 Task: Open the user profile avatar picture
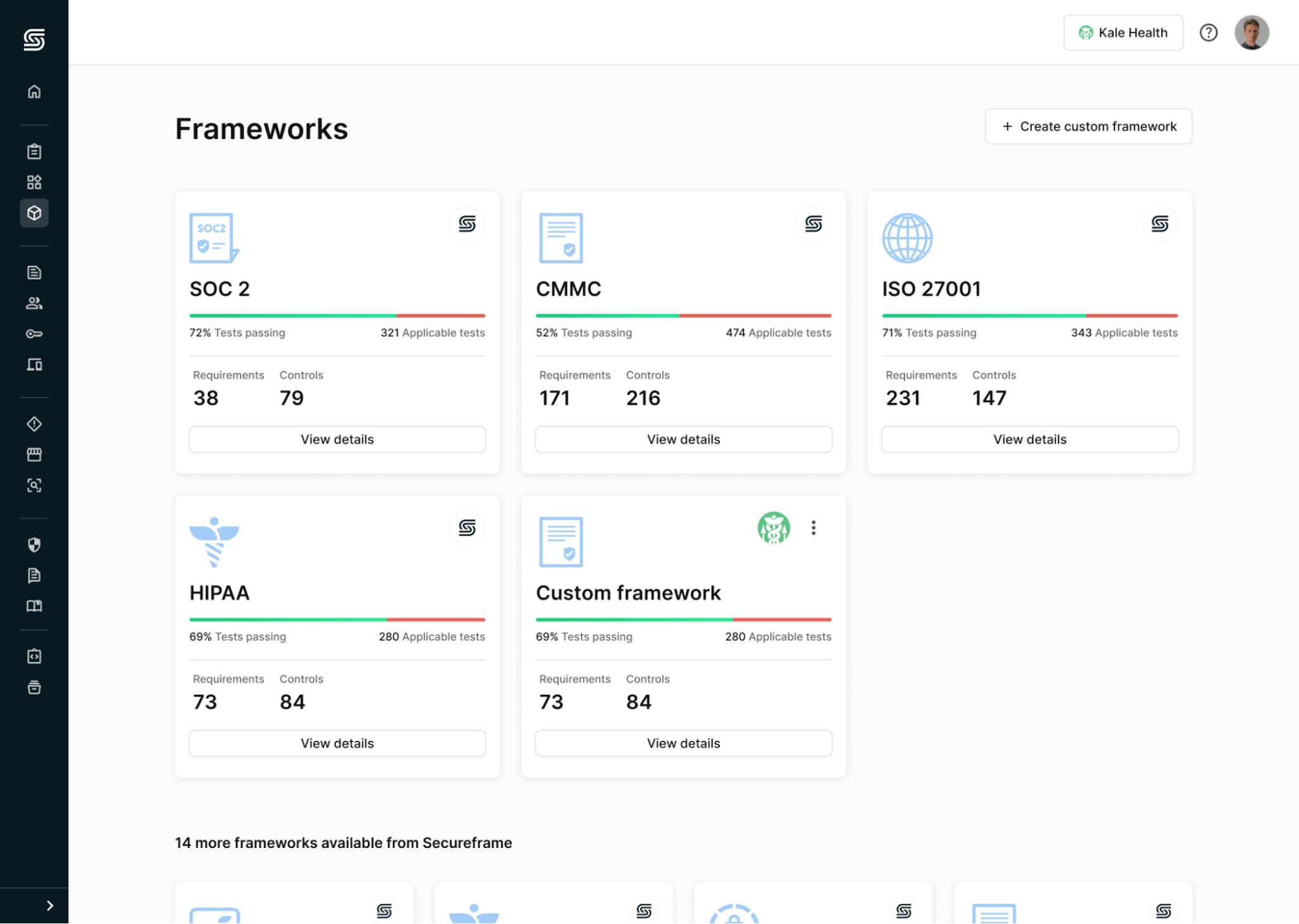pos(1251,32)
